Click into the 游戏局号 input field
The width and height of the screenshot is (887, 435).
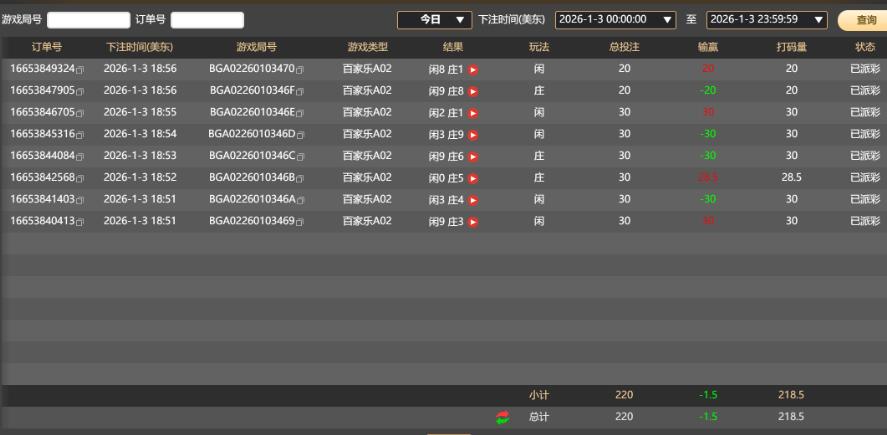click(89, 20)
